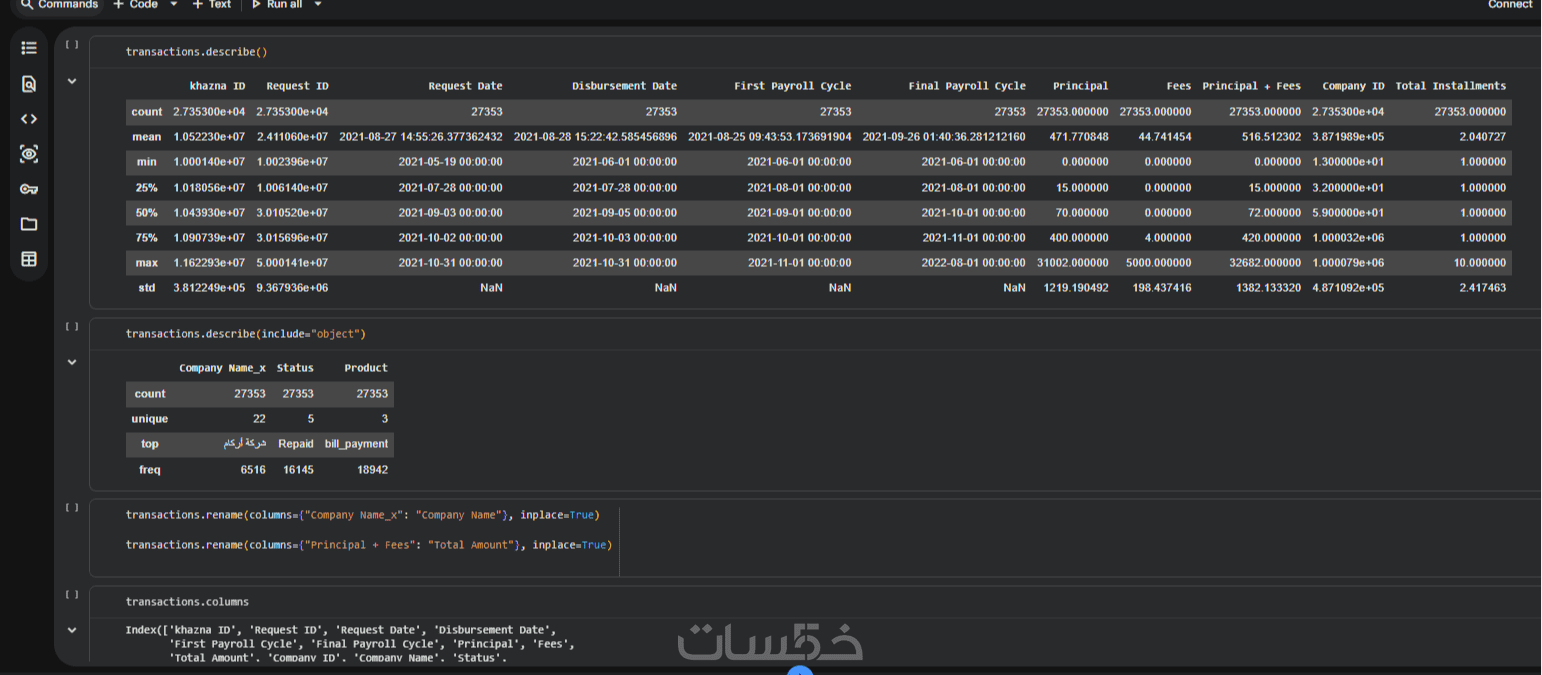Screen dimensions: 1542x675
Task: Select the Fees column header
Action: (1178, 86)
